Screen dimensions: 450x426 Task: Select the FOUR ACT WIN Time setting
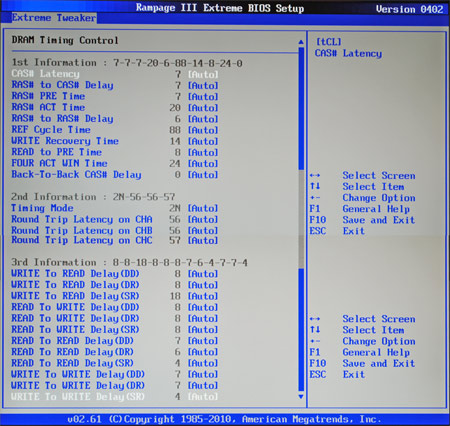[x=115, y=163]
